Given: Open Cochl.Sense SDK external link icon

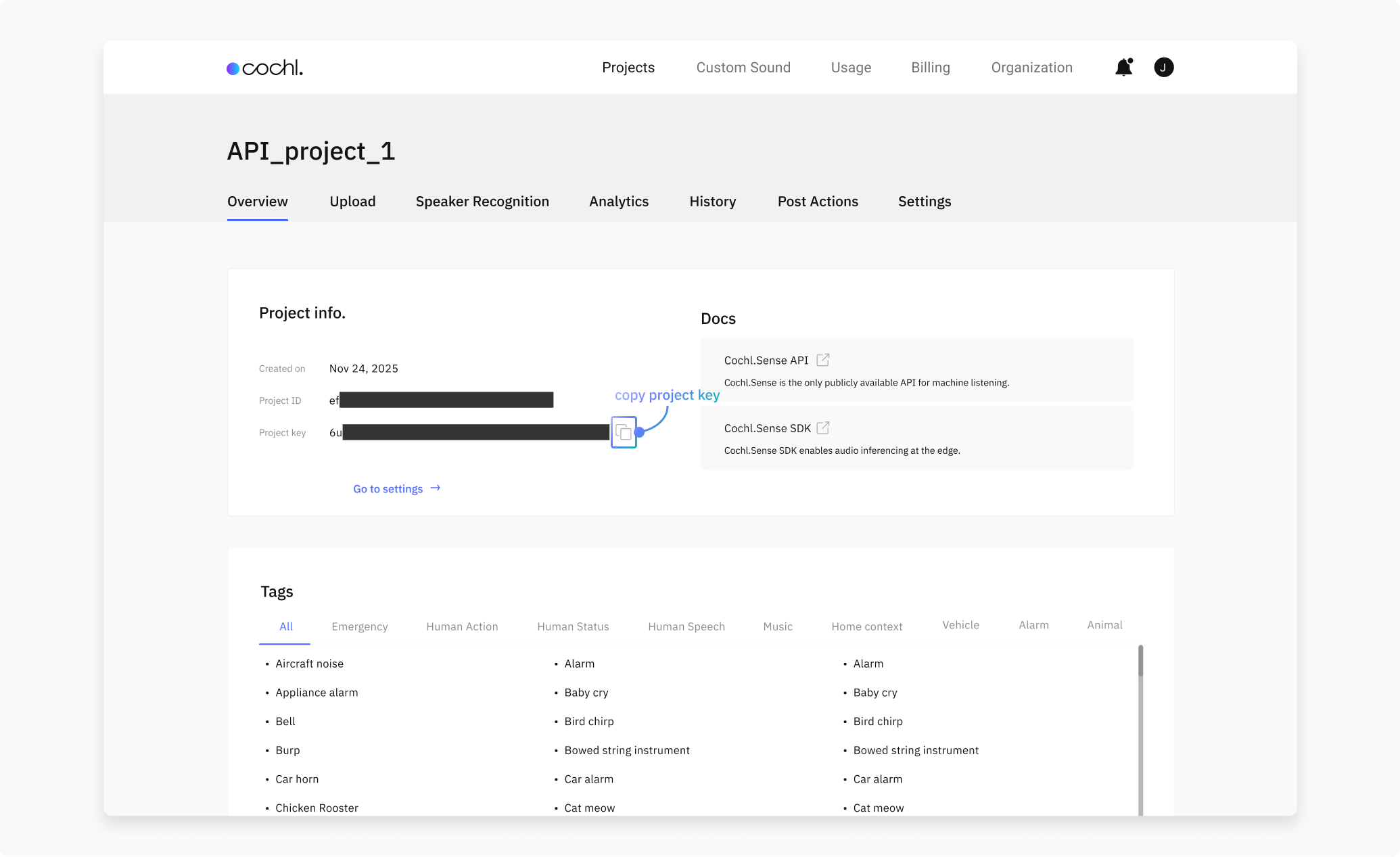Looking at the screenshot, I should pos(822,428).
